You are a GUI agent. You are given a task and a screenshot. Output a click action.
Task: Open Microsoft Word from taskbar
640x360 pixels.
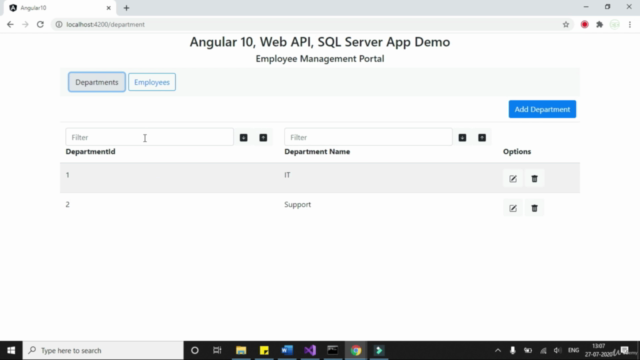pyautogui.click(x=287, y=350)
